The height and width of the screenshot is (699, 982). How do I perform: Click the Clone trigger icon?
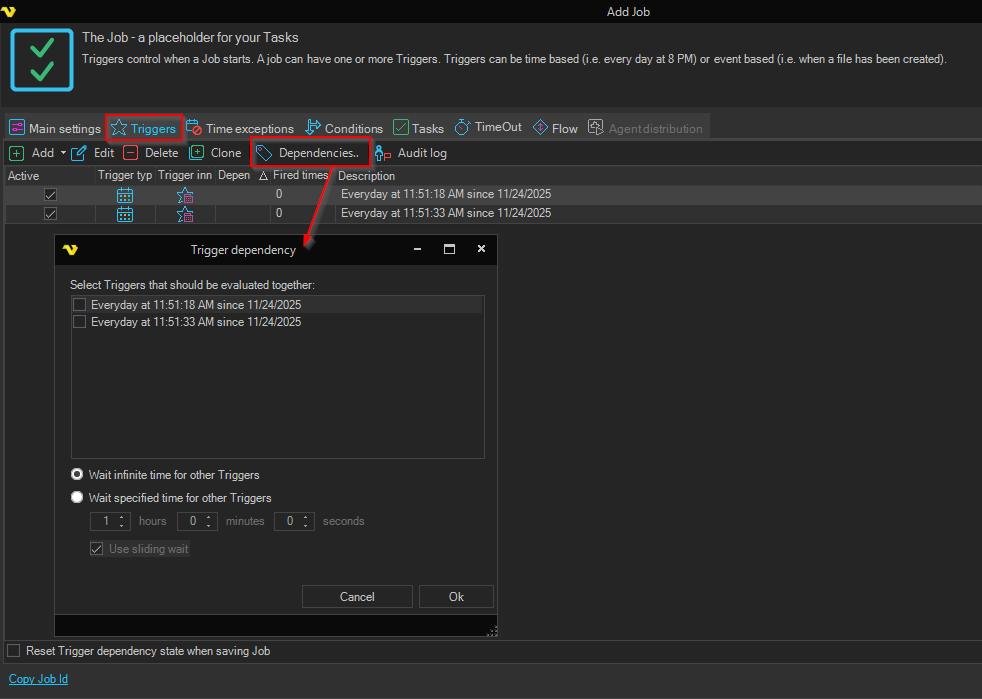pyautogui.click(x=197, y=153)
